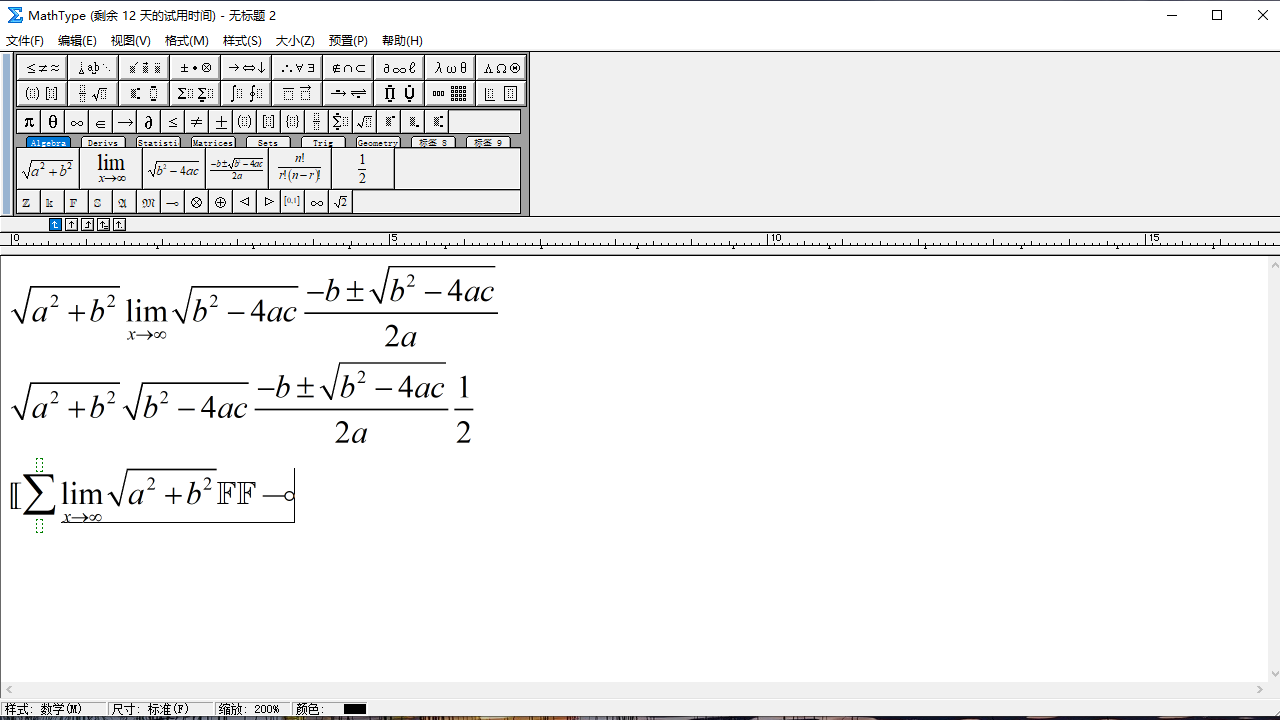Viewport: 1280px width, 720px height.
Task: Switch to the Geometry tab
Action: [x=377, y=143]
